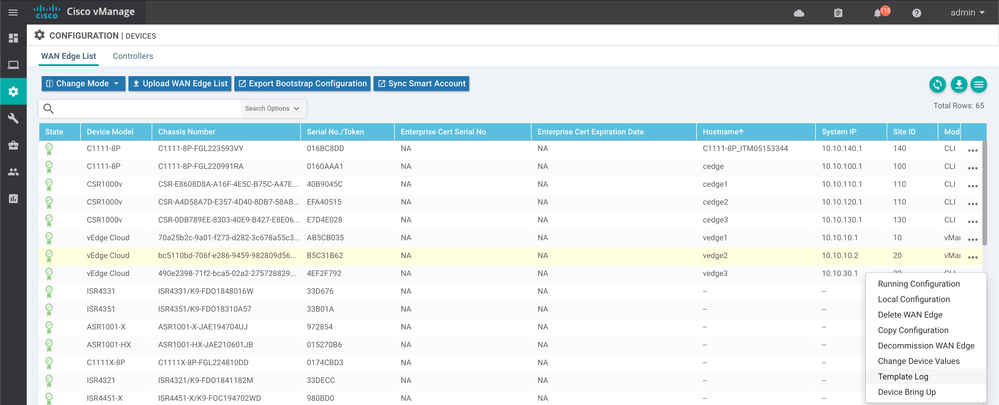This screenshot has width=999, height=405.
Task: Open the hamburger navigation menu
Action: (13, 13)
